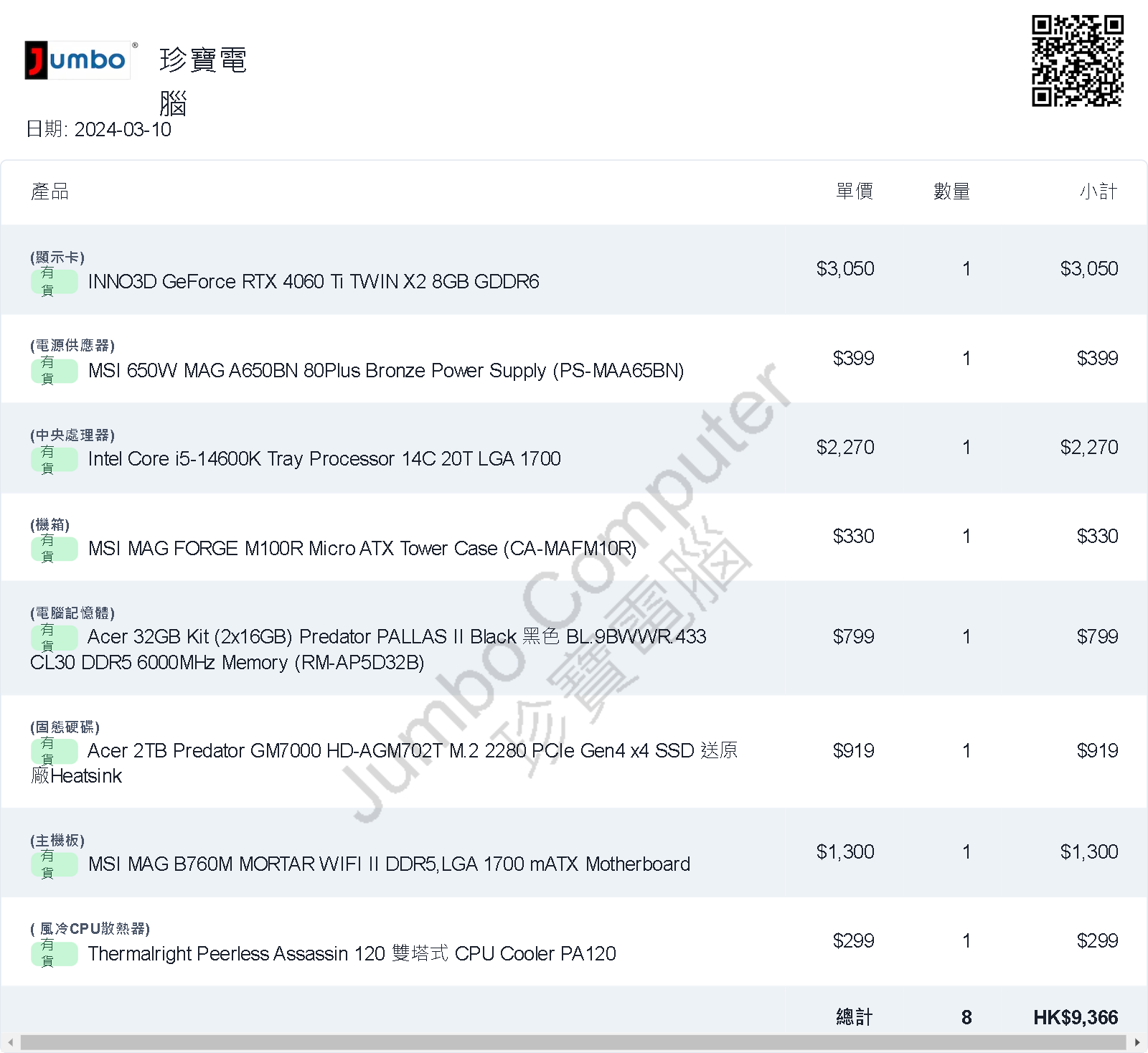Click unit price $799 for the Acer memory
The width and height of the screenshot is (1148, 1053).
(x=853, y=636)
